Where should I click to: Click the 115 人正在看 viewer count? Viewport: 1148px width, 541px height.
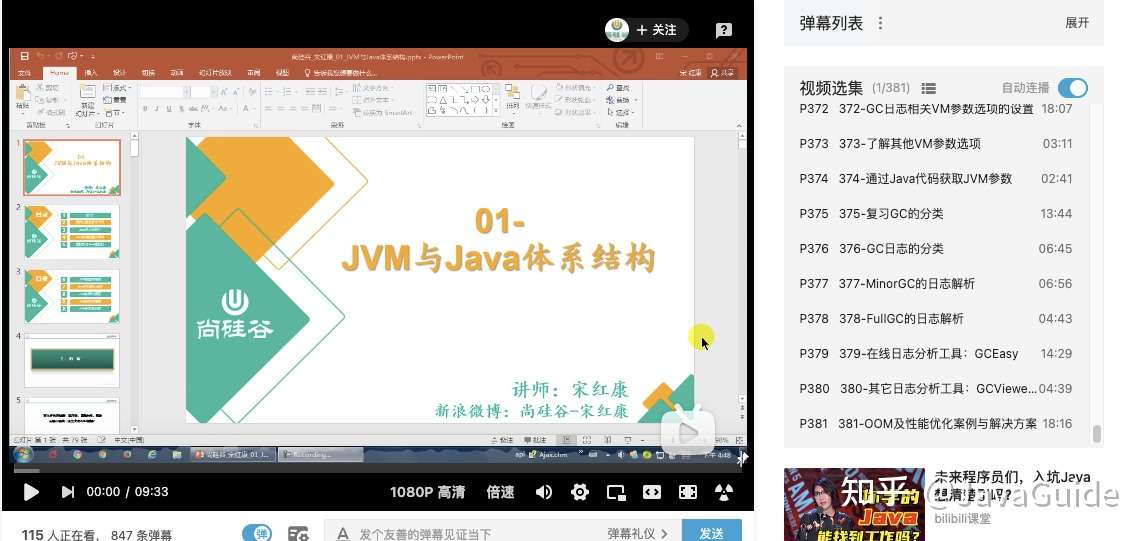(x=60, y=535)
